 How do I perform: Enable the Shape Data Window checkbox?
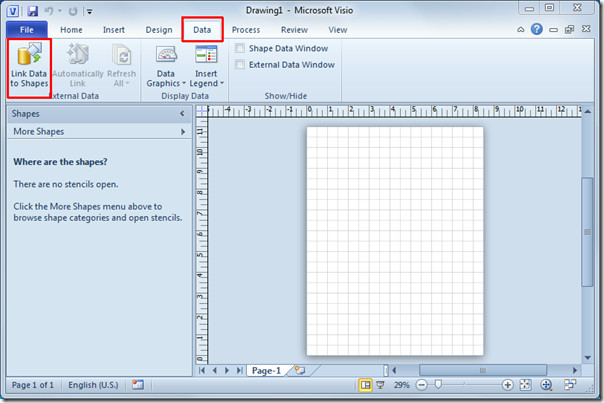tap(240, 49)
